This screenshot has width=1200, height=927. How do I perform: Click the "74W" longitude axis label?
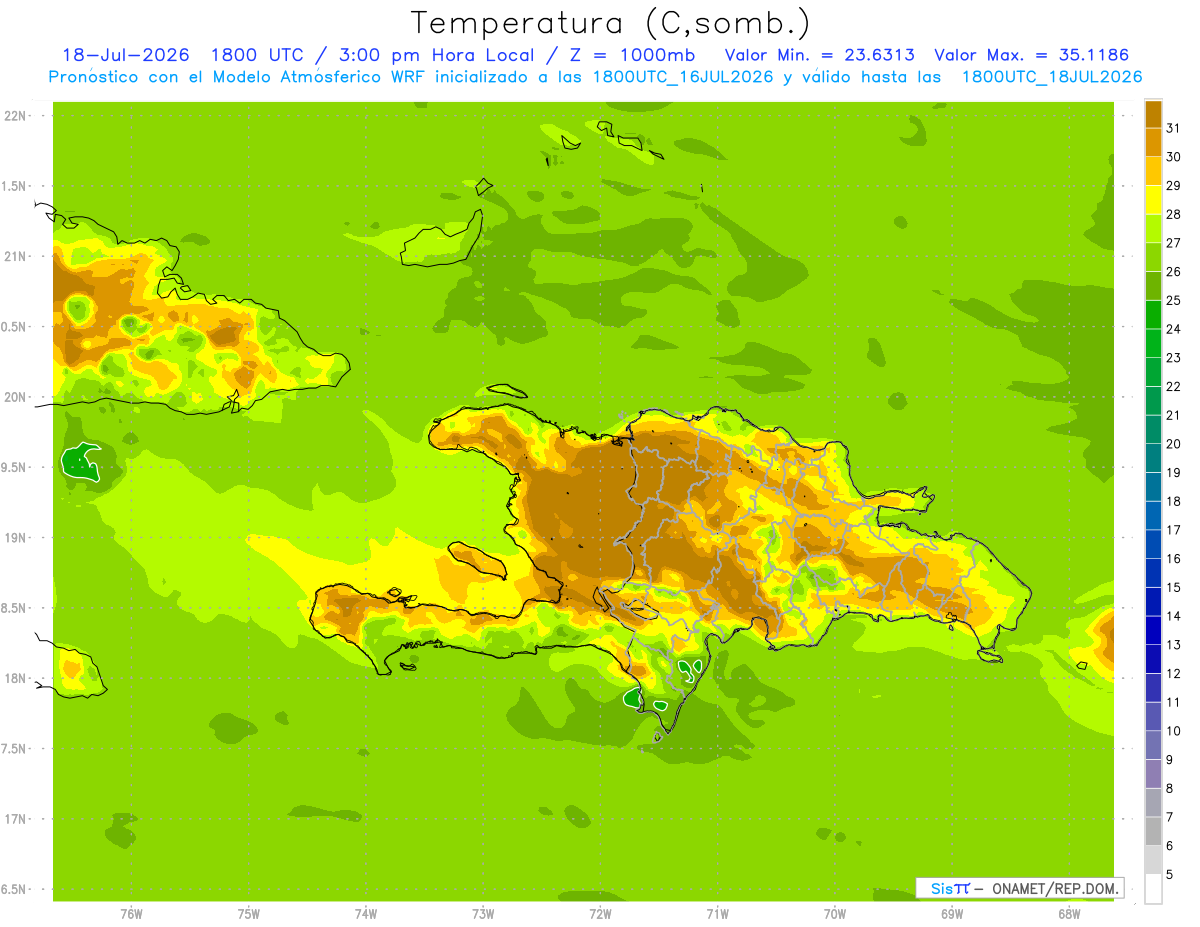coord(365,913)
